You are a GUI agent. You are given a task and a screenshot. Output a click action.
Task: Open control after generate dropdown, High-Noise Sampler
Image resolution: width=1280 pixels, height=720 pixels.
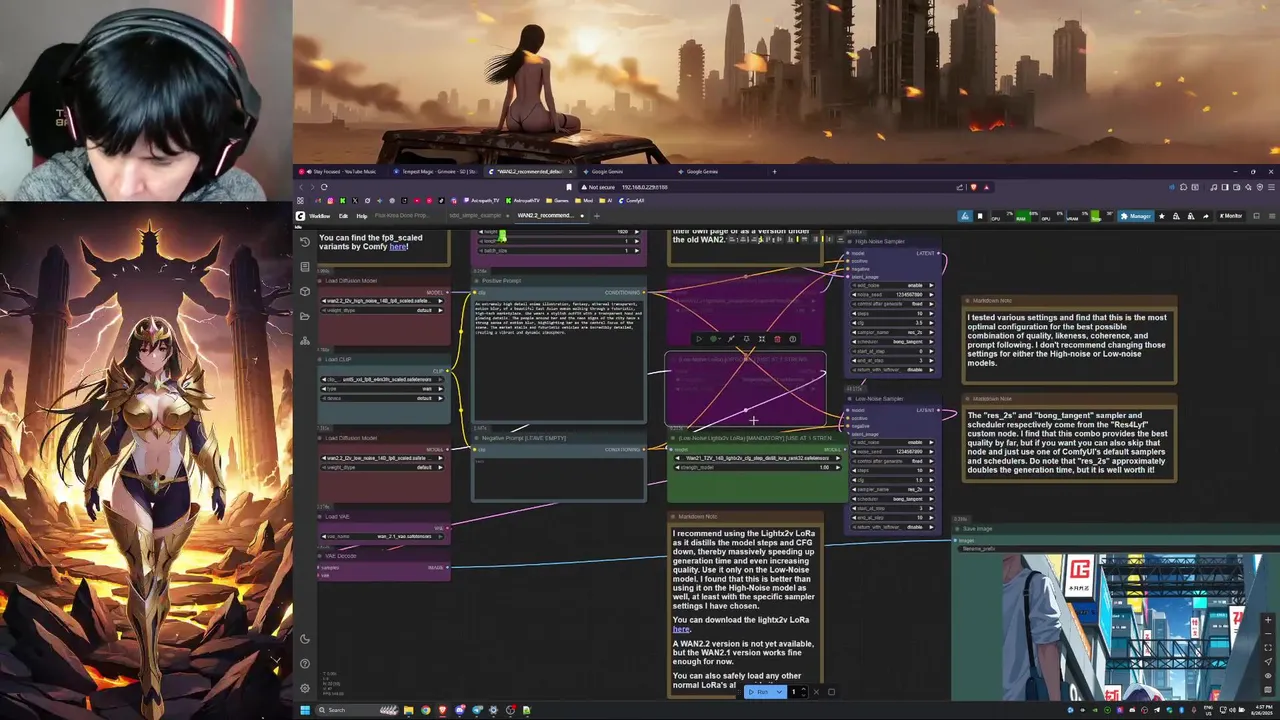click(892, 304)
